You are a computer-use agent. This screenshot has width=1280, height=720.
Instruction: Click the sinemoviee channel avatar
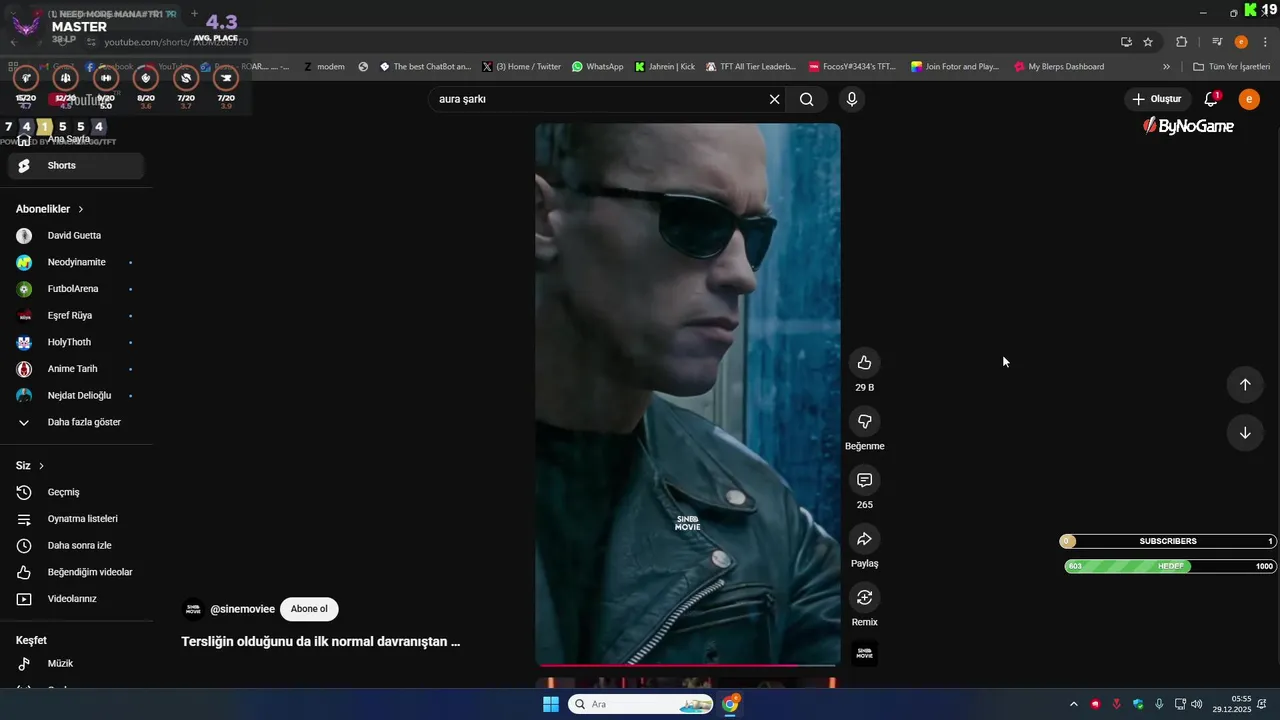coord(193,609)
